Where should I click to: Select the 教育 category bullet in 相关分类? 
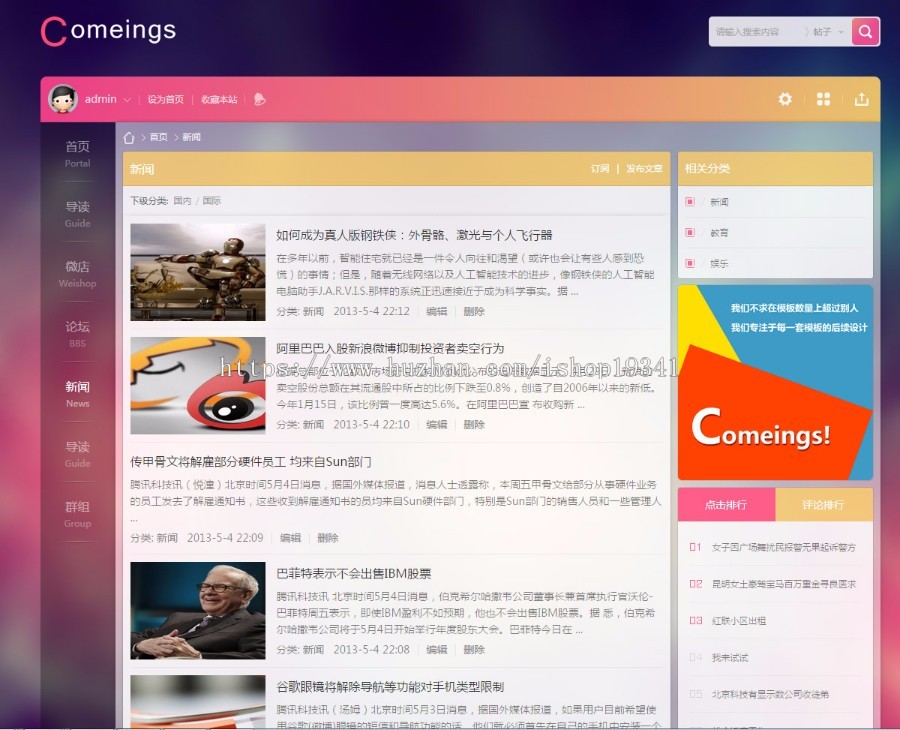(x=690, y=233)
